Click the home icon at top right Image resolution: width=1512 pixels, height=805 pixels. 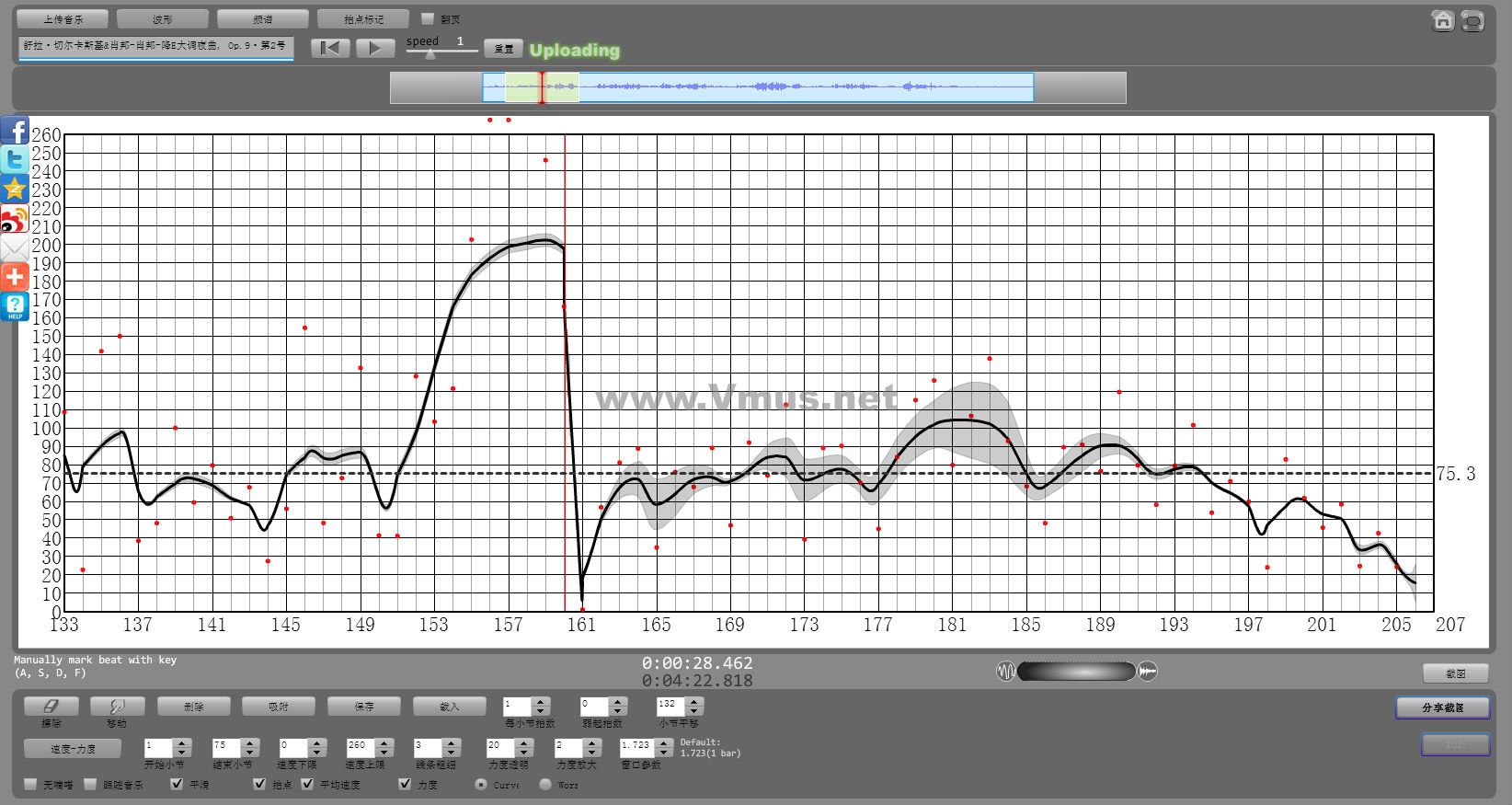pos(1443,21)
